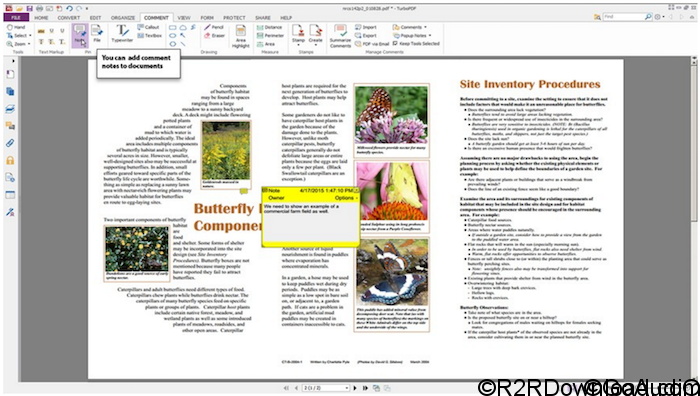Toggle Keep Tools Selected checkbox
The width and height of the screenshot is (700, 396).
pos(416,44)
